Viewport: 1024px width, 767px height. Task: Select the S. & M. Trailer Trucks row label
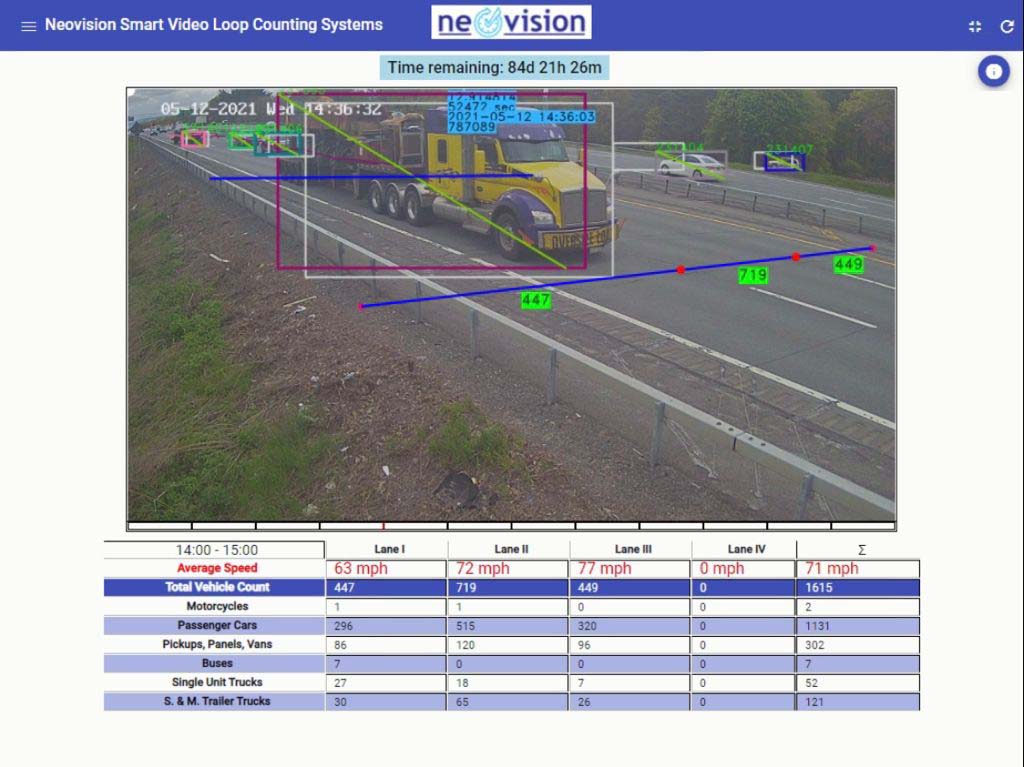[216, 701]
